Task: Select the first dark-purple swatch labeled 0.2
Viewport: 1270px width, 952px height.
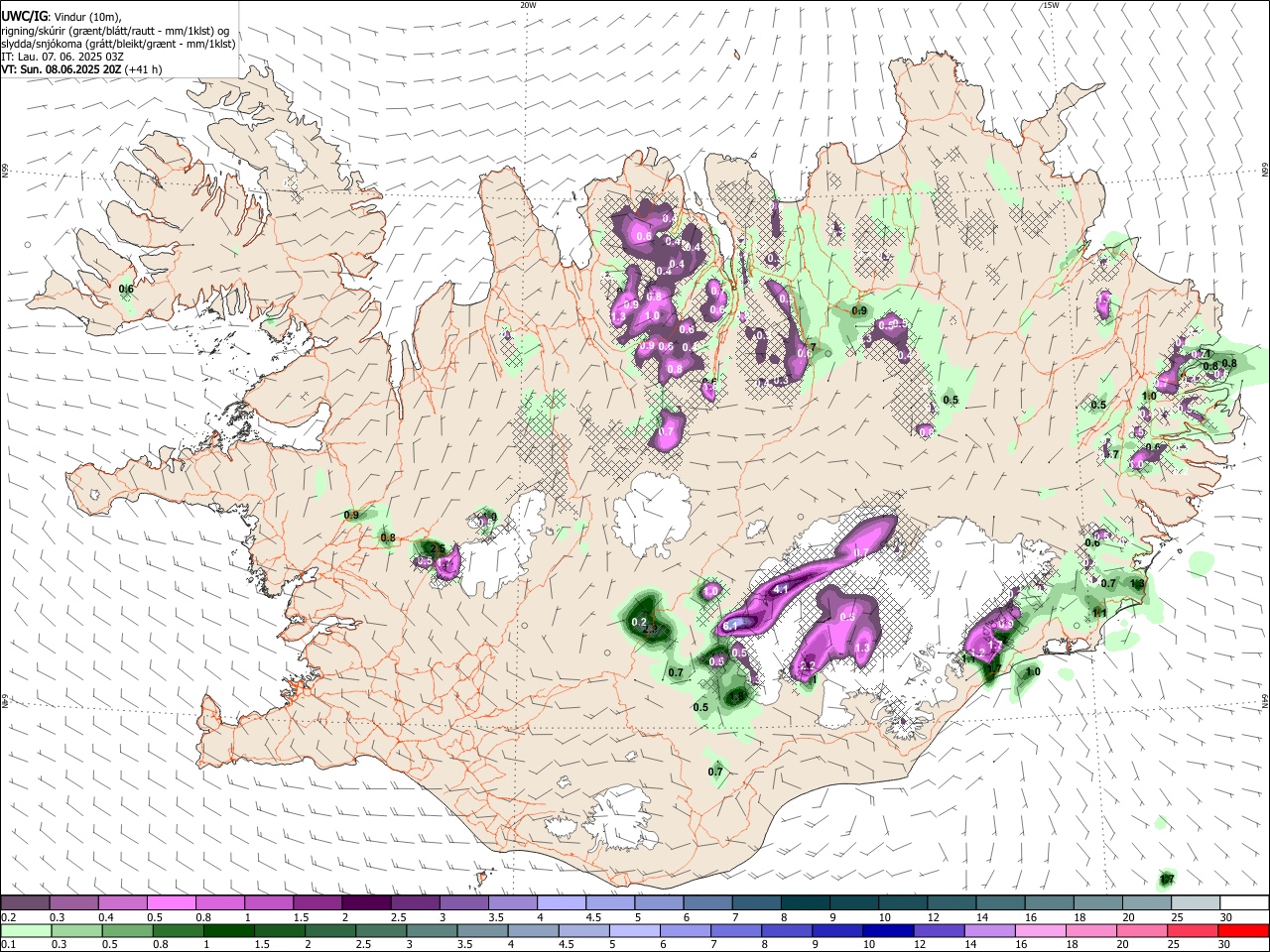Action: [25, 903]
